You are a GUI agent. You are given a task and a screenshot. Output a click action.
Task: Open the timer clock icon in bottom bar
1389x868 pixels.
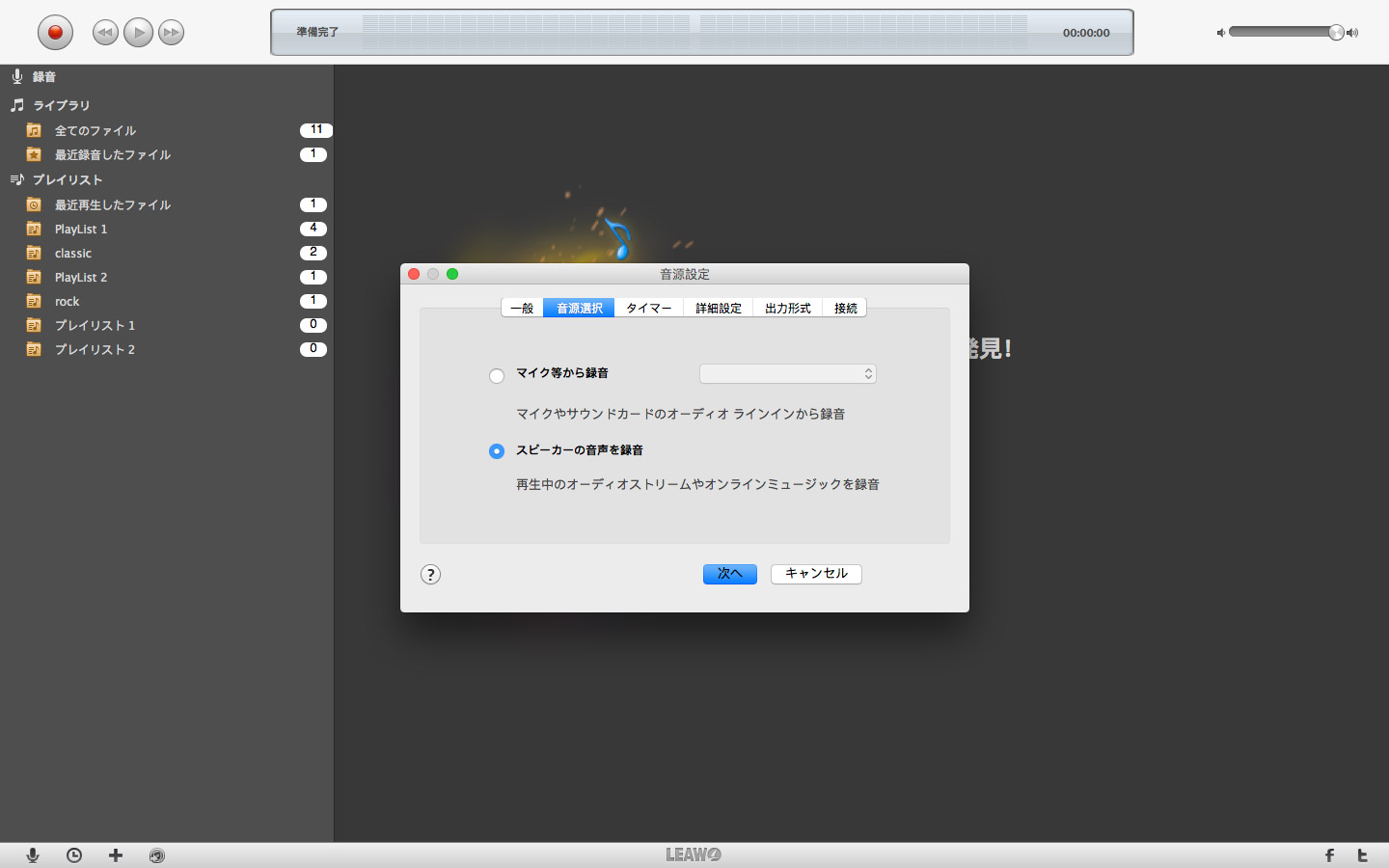click(x=74, y=855)
